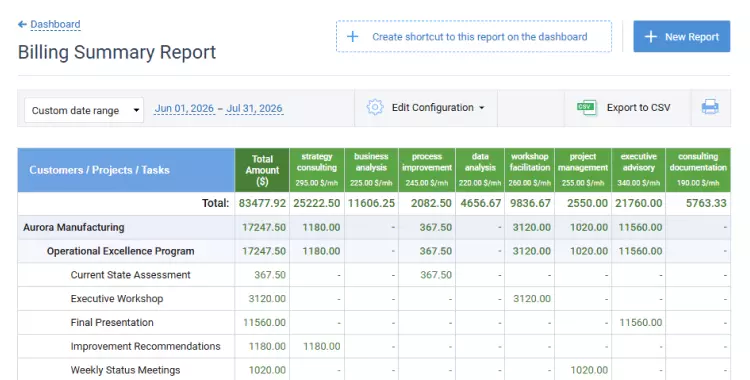Click total workshop facilitation value 9836.67

click(530, 203)
